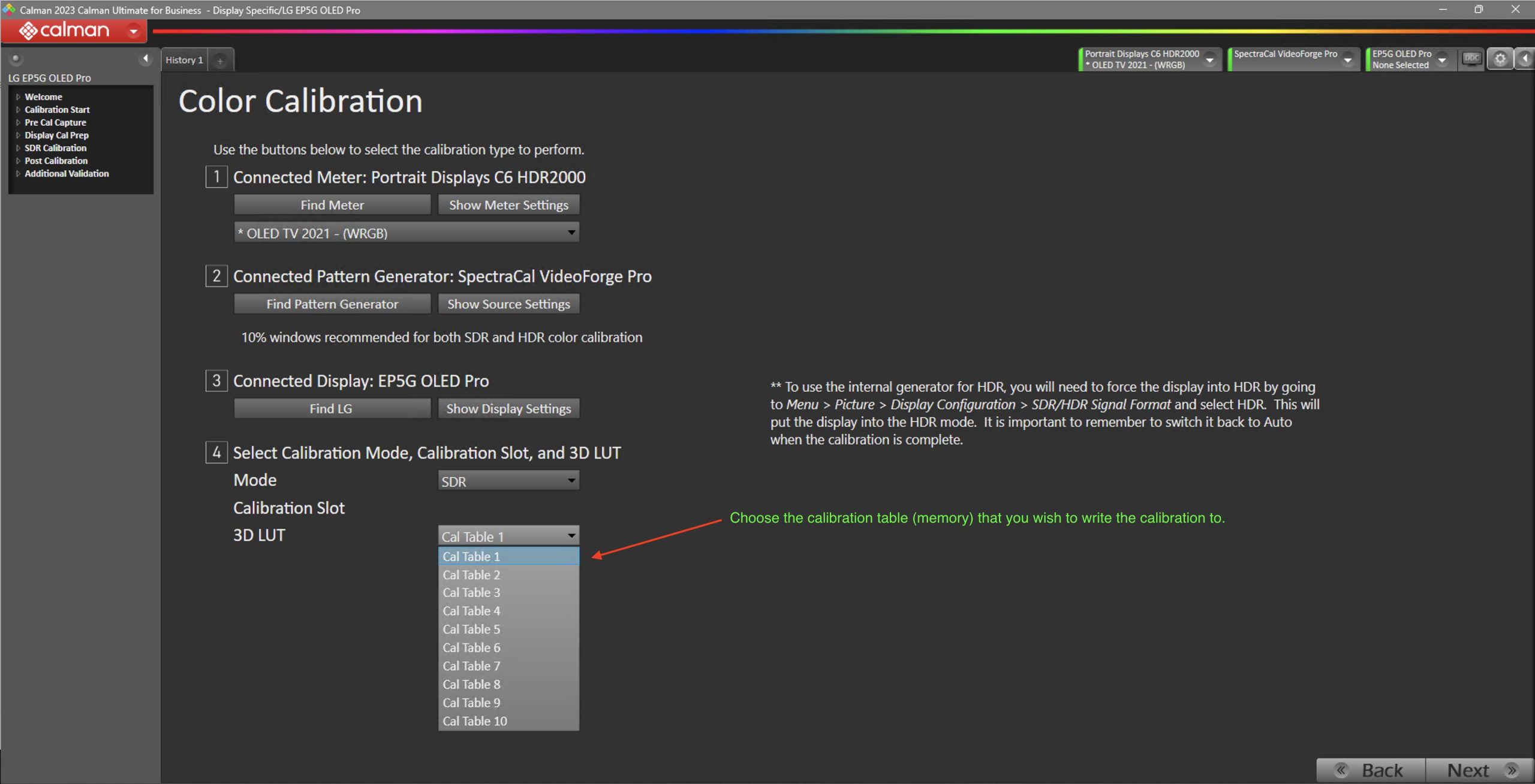1535x784 pixels.
Task: Go Back to the previous page
Action: [1371, 770]
